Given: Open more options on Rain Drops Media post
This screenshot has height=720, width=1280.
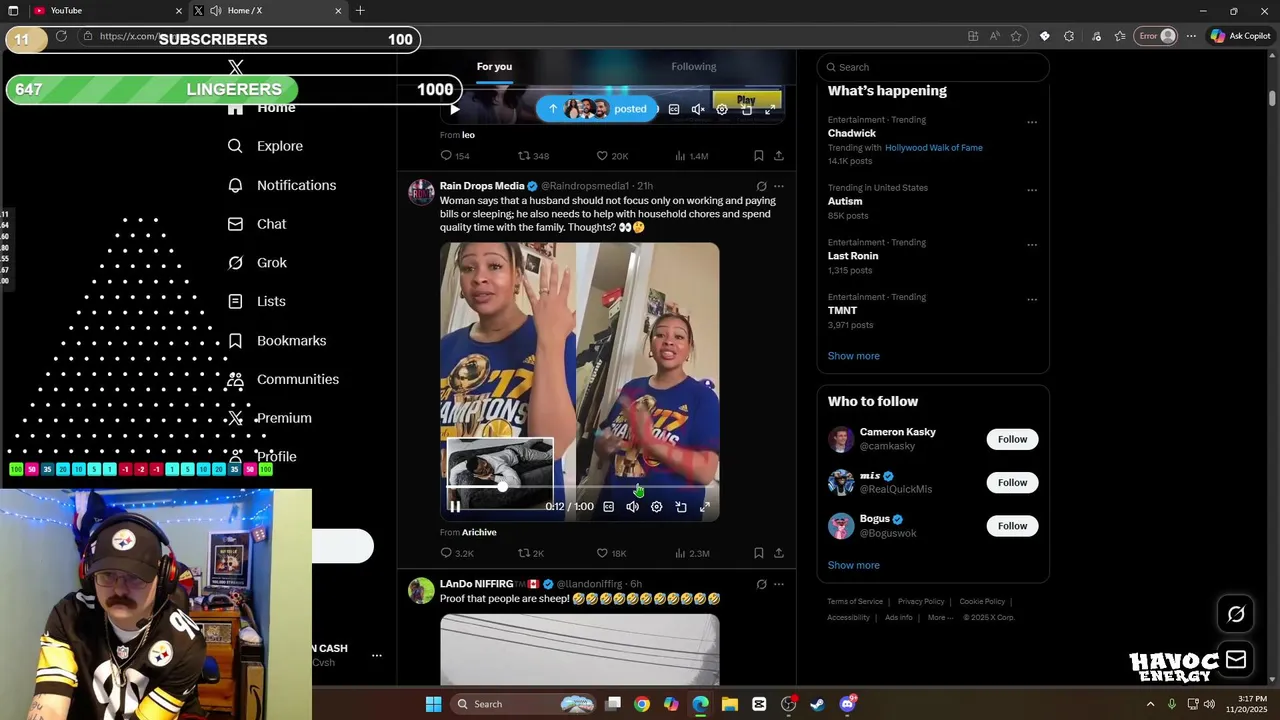Looking at the screenshot, I should [x=779, y=186].
